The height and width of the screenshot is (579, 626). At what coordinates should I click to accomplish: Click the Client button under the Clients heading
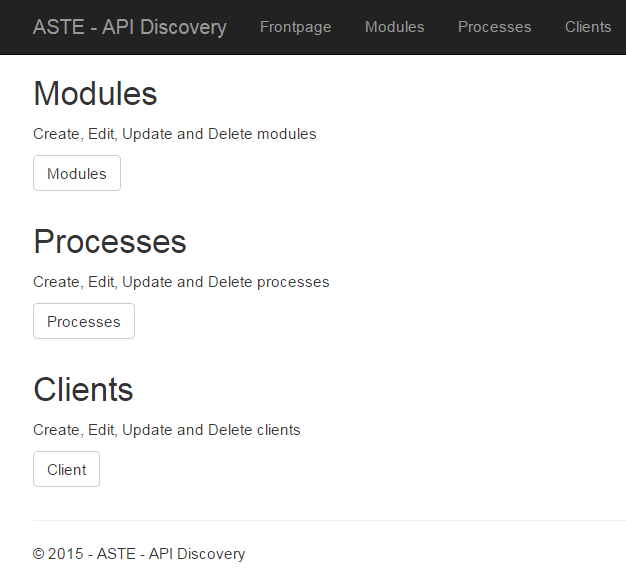[x=66, y=469]
